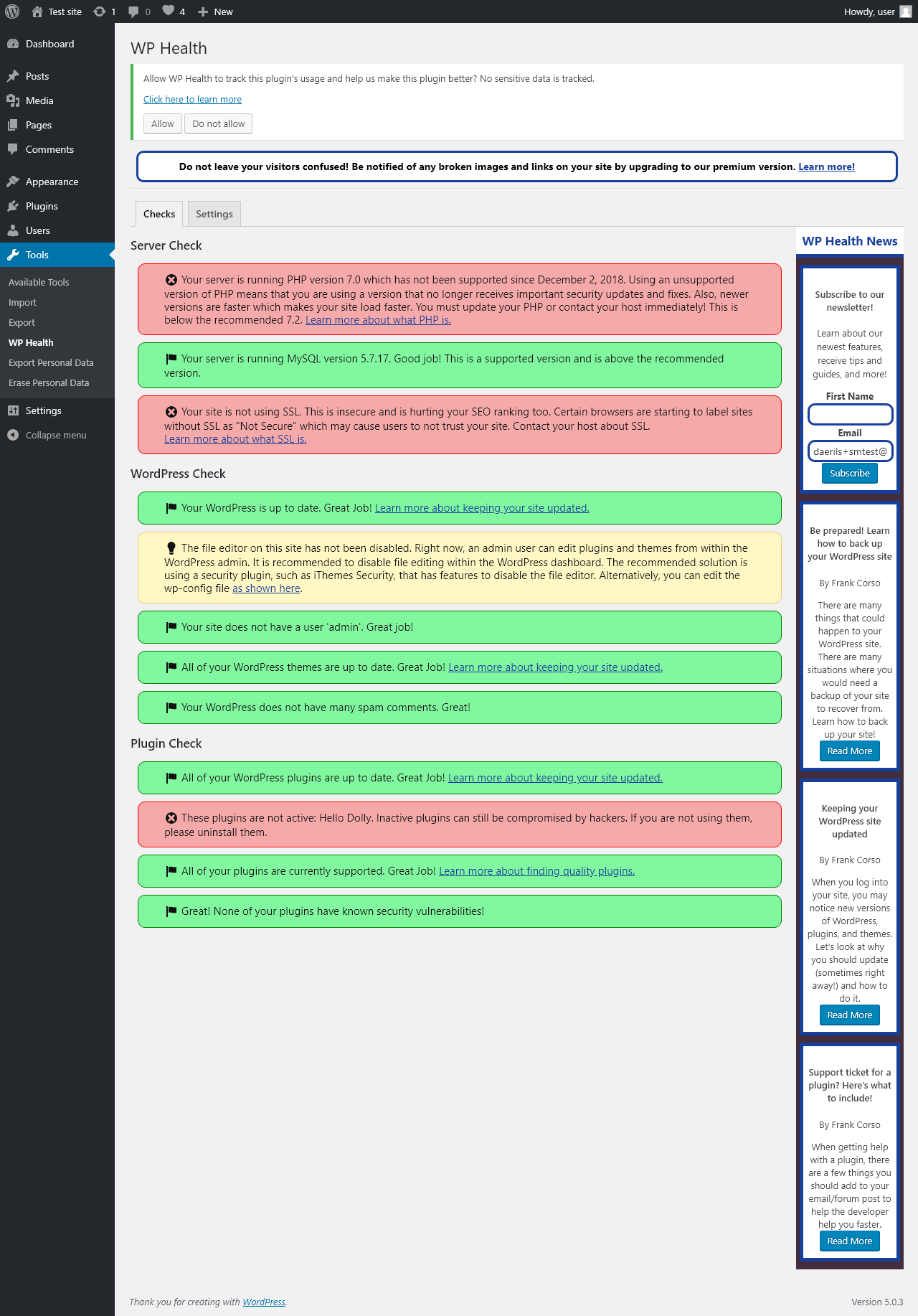
Task: Click the plus New icon in admin bar
Action: pos(203,11)
